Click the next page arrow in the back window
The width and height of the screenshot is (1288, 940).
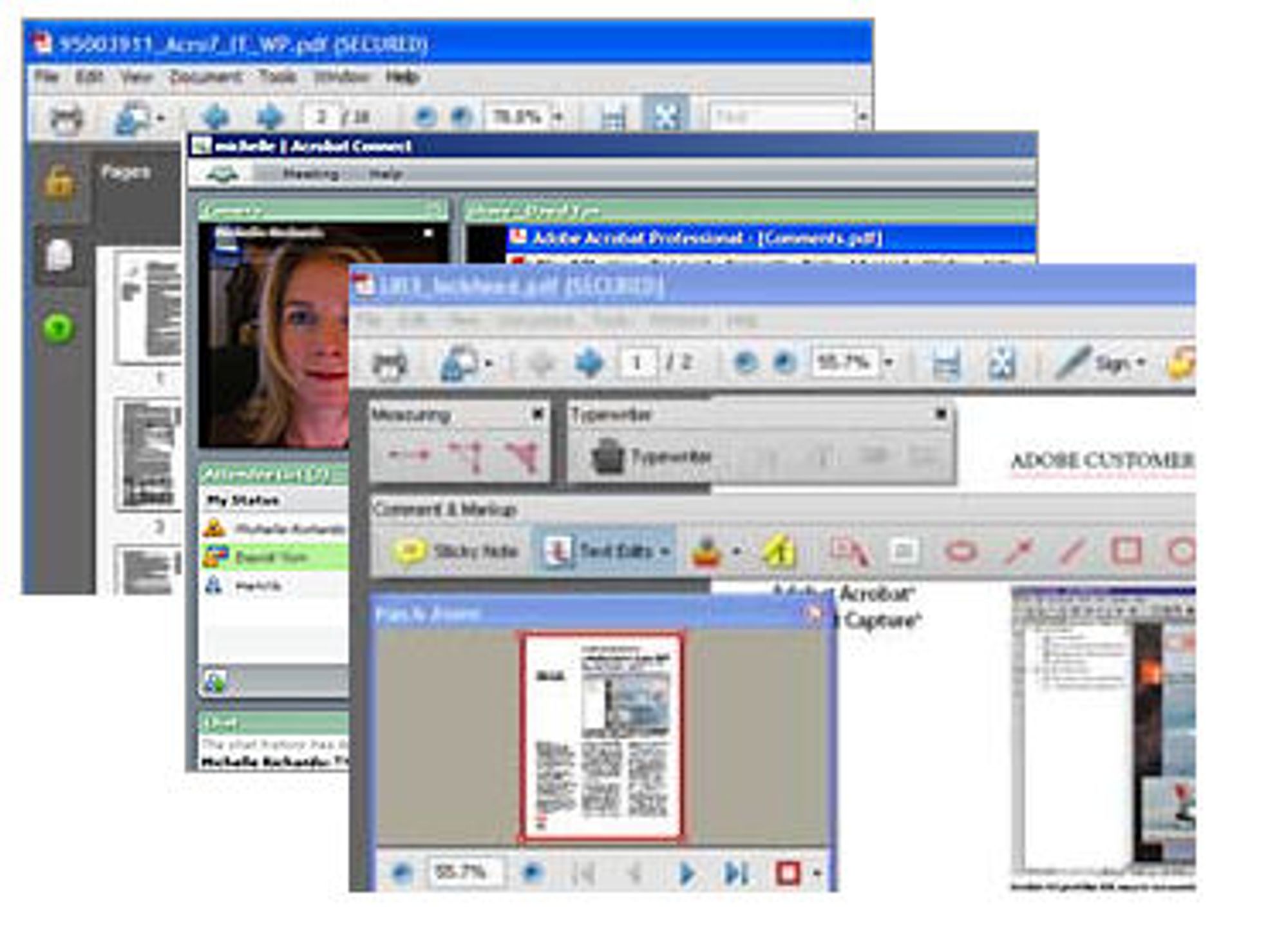270,117
